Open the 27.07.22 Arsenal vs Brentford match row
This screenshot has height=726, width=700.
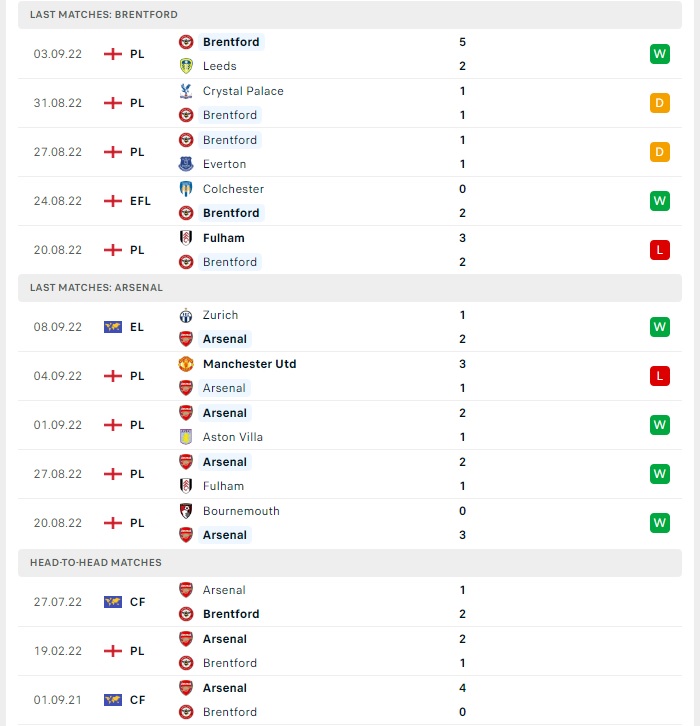pyautogui.click(x=350, y=602)
